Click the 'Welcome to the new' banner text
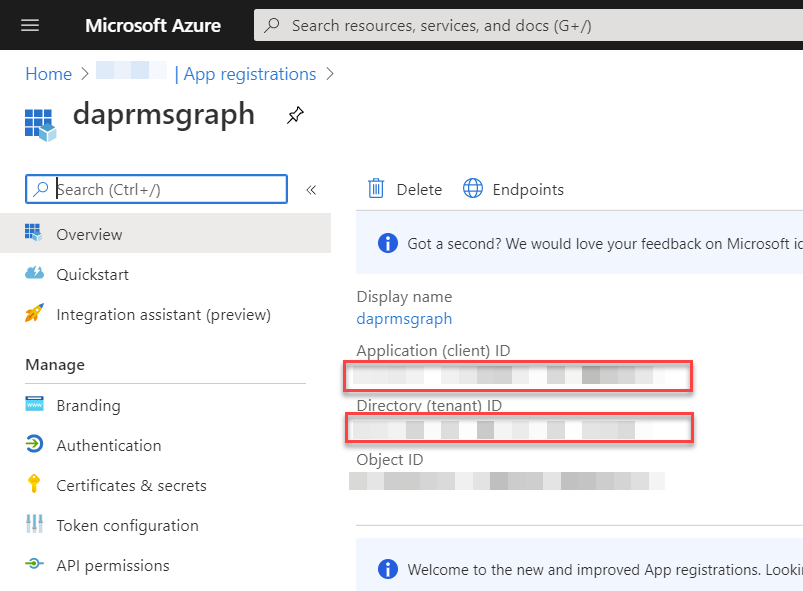The height and width of the screenshot is (591, 803). coord(605,569)
